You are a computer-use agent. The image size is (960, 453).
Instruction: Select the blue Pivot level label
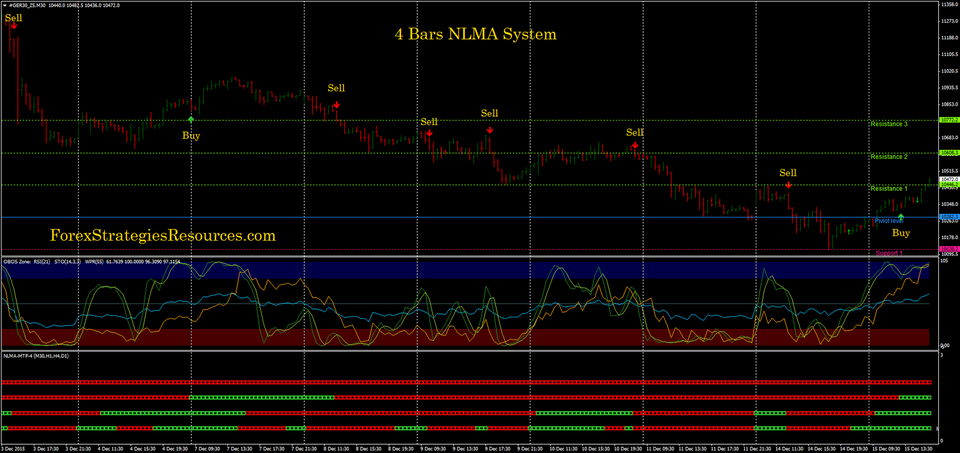(890, 220)
